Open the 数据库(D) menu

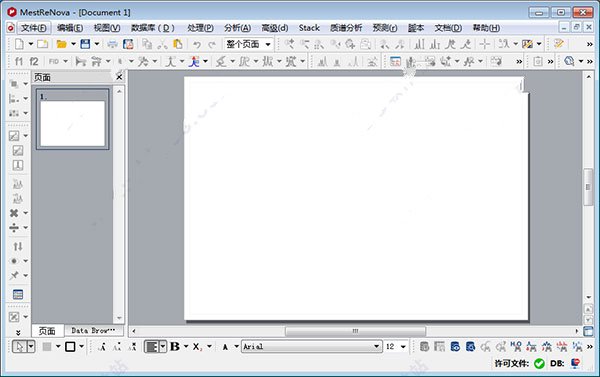click(153, 28)
